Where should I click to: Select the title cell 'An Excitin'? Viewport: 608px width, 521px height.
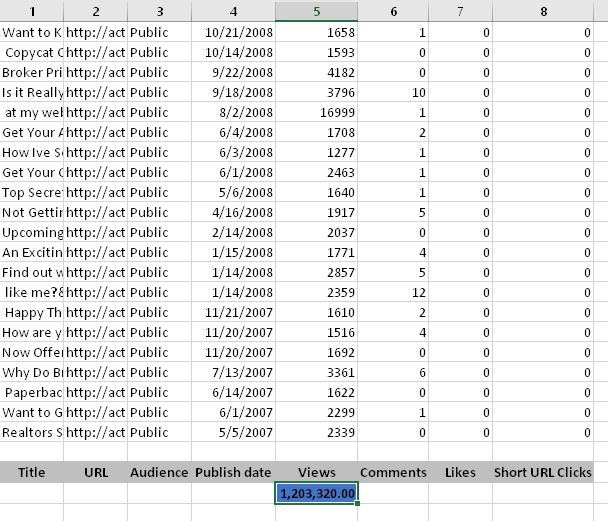coord(32,252)
